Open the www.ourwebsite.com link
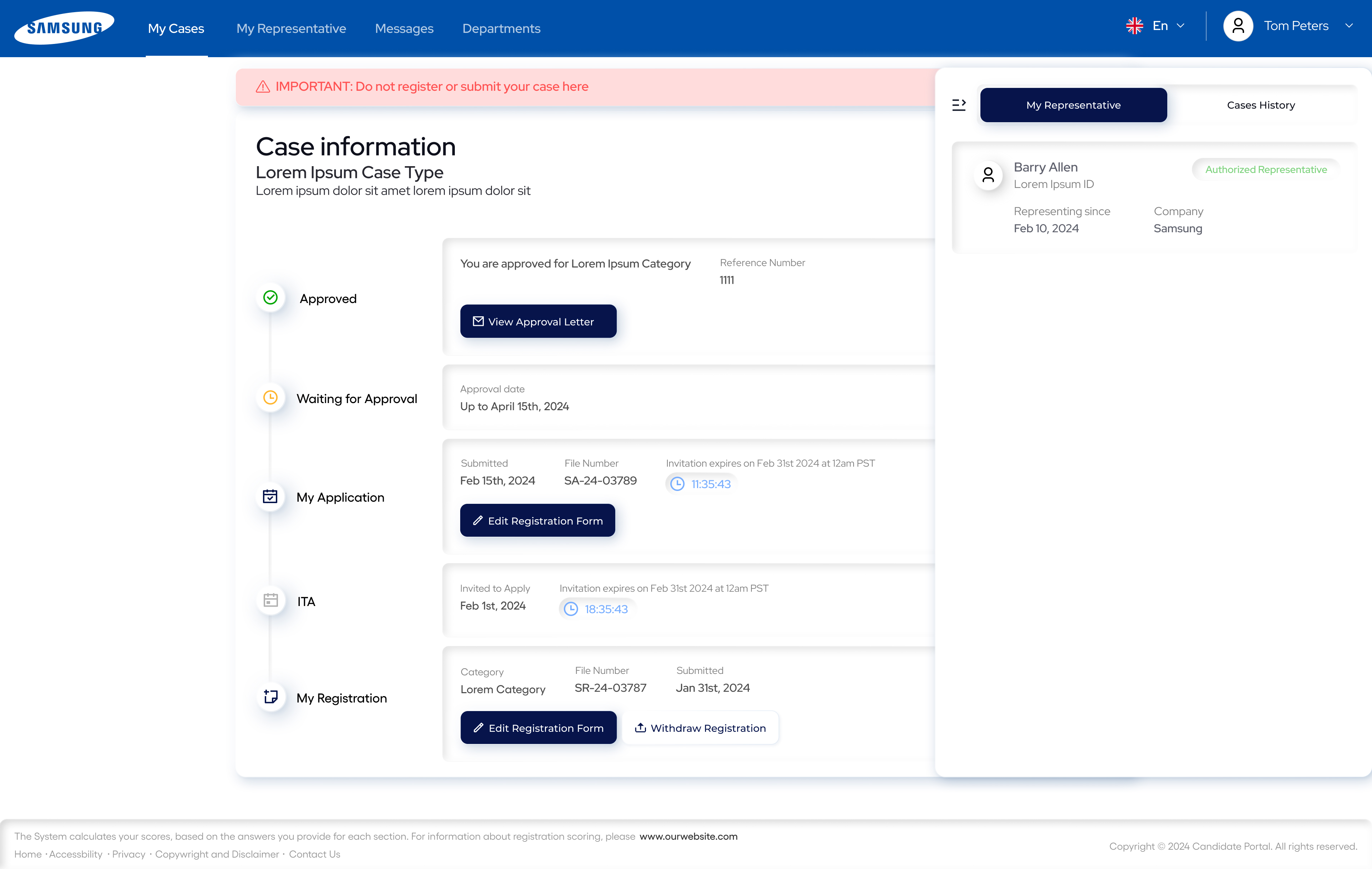The image size is (1372, 869). click(x=688, y=836)
